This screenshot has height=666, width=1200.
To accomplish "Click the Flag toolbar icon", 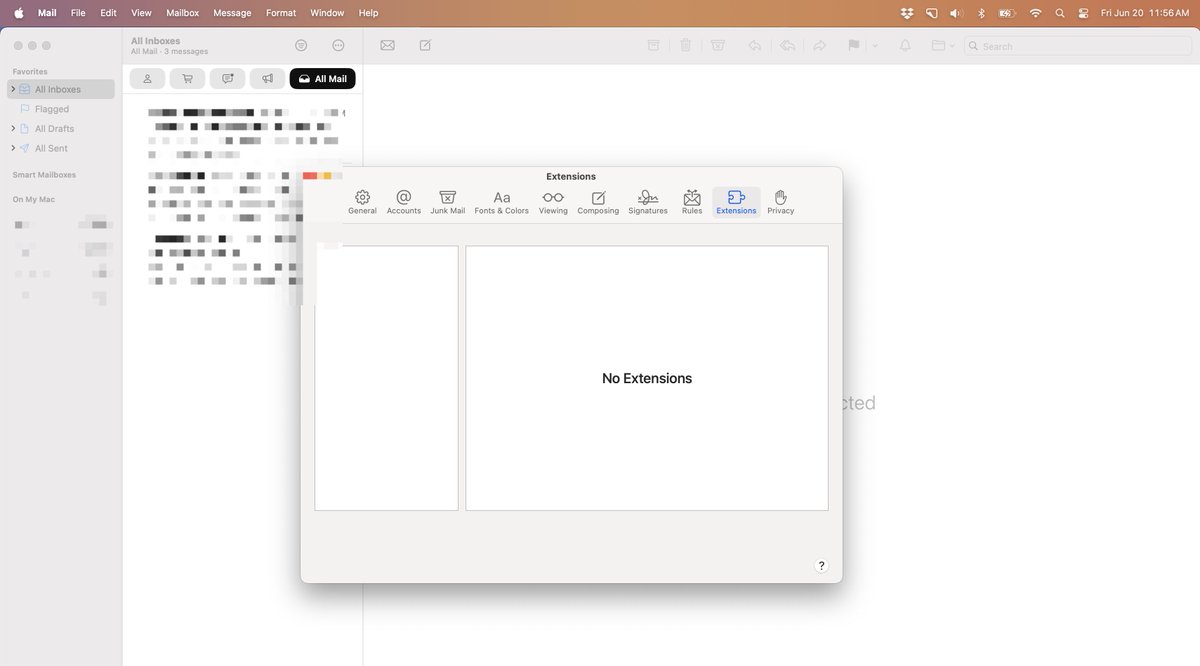I will pos(854,46).
